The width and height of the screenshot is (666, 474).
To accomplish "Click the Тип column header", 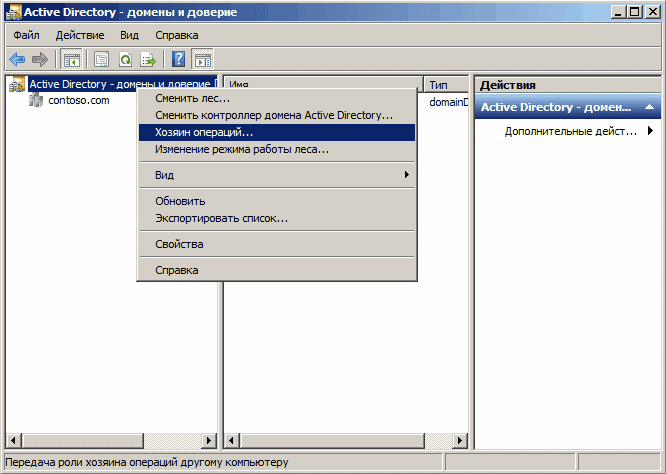I will click(x=446, y=84).
